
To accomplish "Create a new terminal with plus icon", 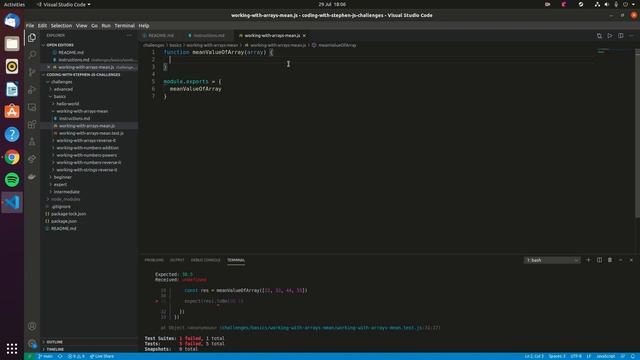I will pyautogui.click(x=588, y=260).
